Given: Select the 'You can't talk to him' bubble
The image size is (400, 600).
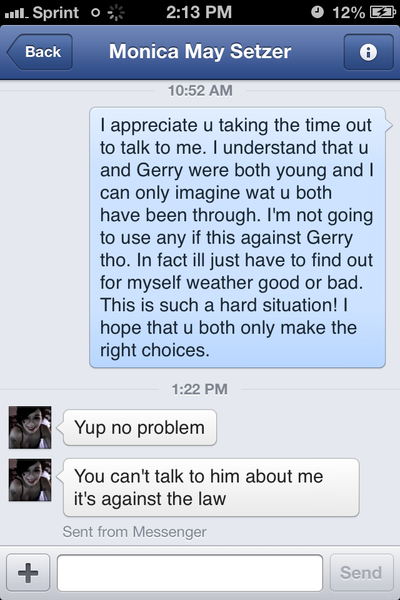Looking at the screenshot, I should (x=211, y=488).
